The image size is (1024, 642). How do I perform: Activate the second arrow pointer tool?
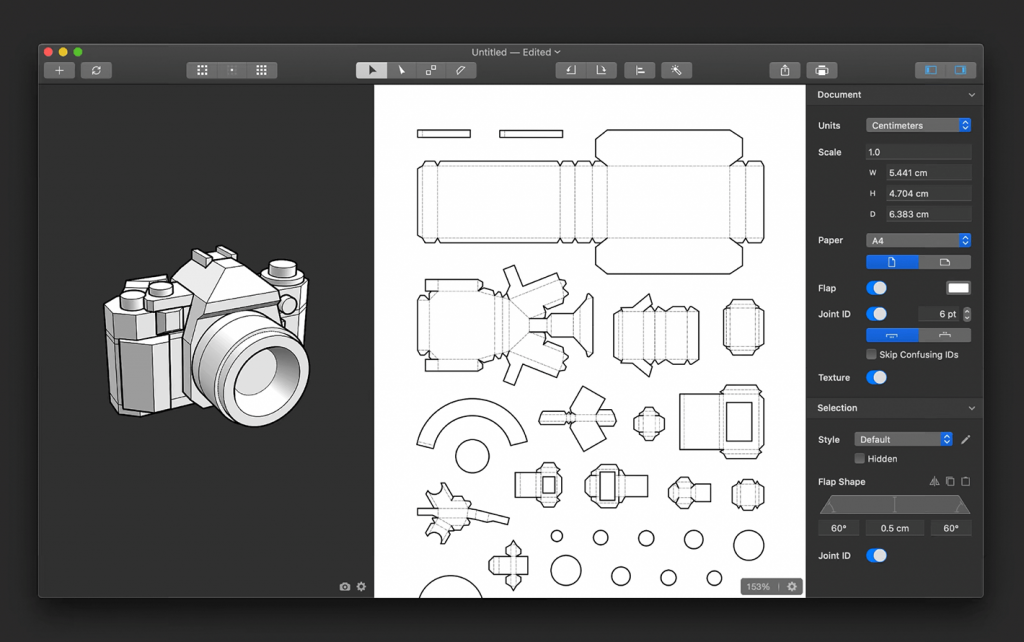(402, 71)
